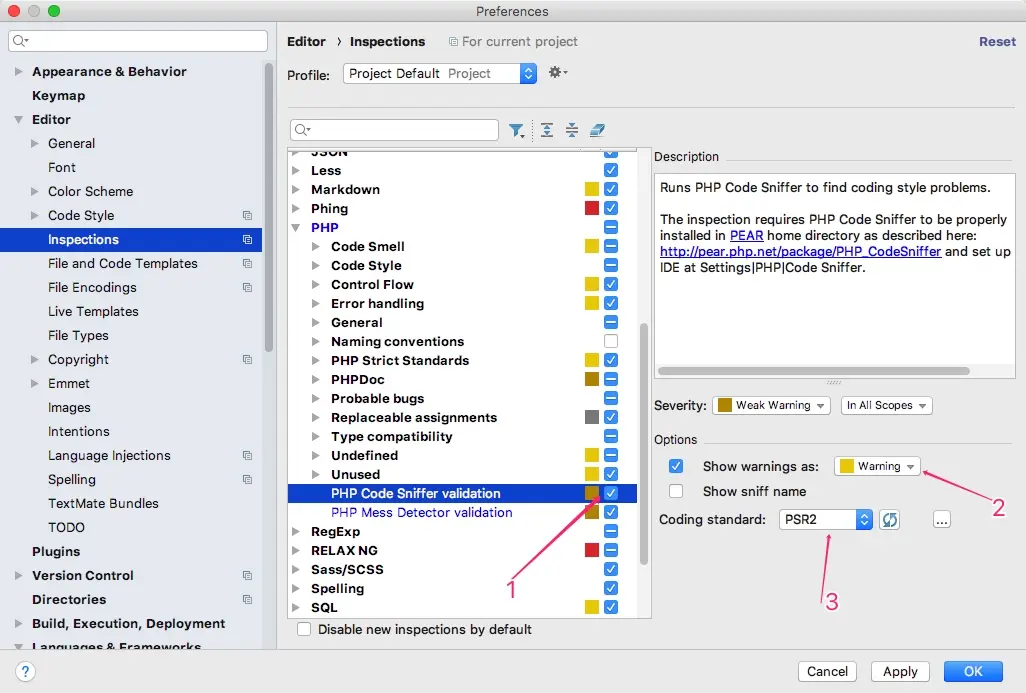
Task: Open the inspections filter funnel icon
Action: pos(516,130)
